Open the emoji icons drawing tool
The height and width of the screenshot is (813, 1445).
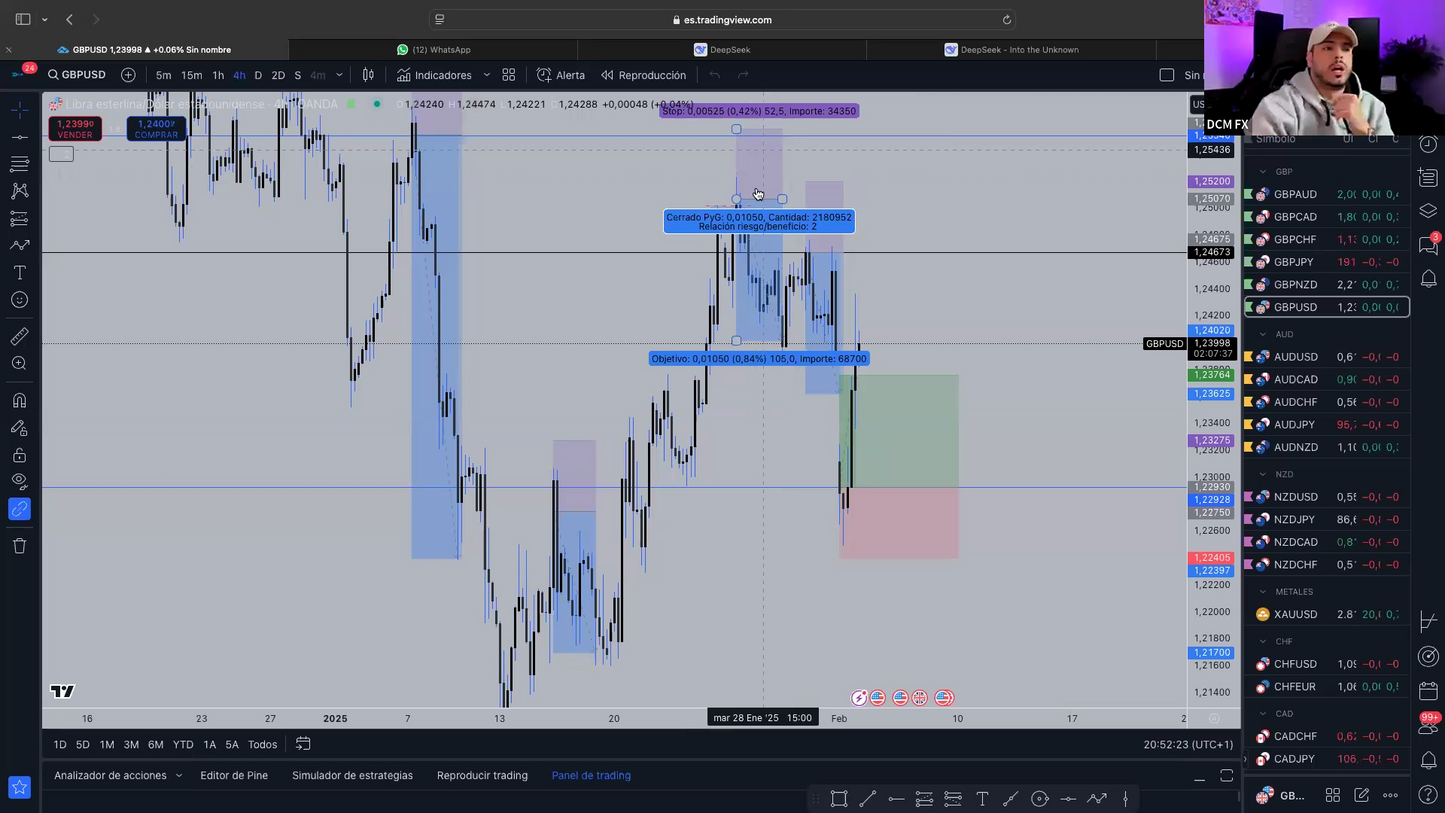[x=19, y=300]
